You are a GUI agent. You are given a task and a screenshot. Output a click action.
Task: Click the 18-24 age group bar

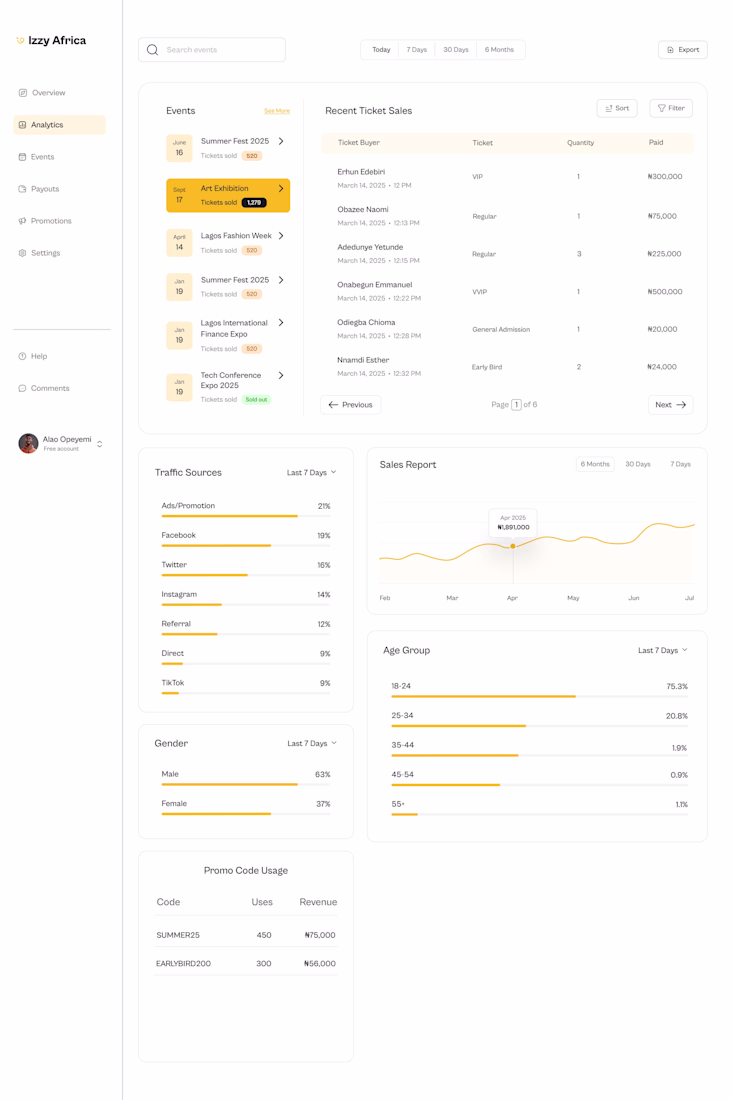pos(540,697)
